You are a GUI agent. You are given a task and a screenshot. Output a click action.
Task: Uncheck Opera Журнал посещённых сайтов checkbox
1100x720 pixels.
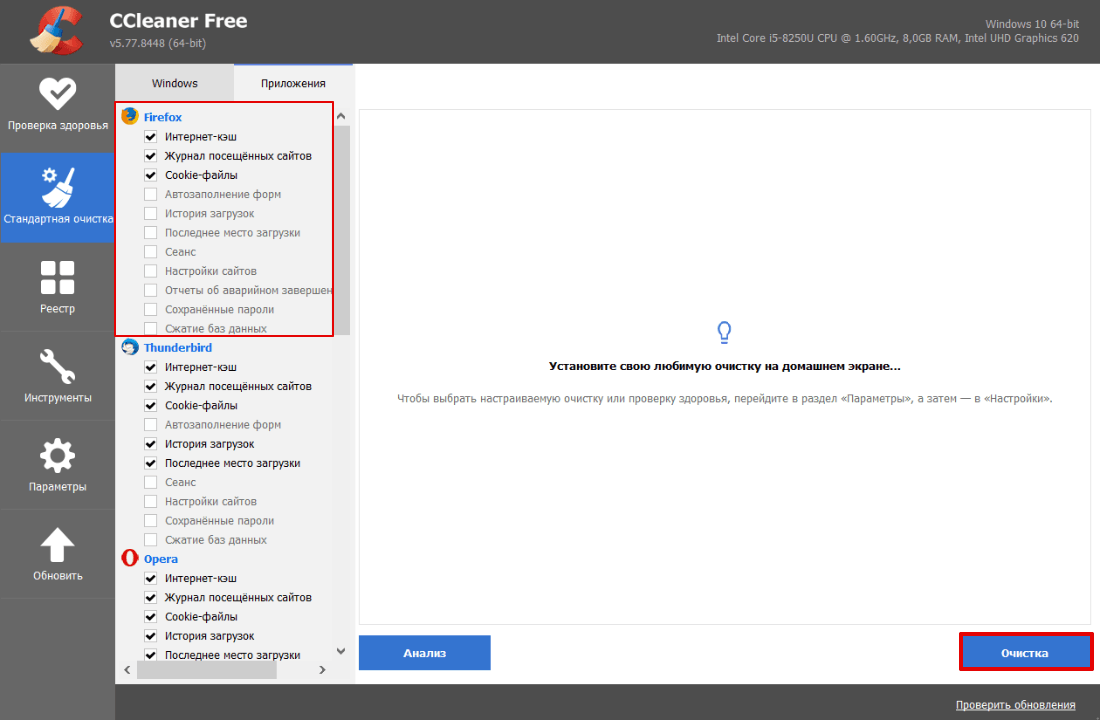pyautogui.click(x=150, y=597)
